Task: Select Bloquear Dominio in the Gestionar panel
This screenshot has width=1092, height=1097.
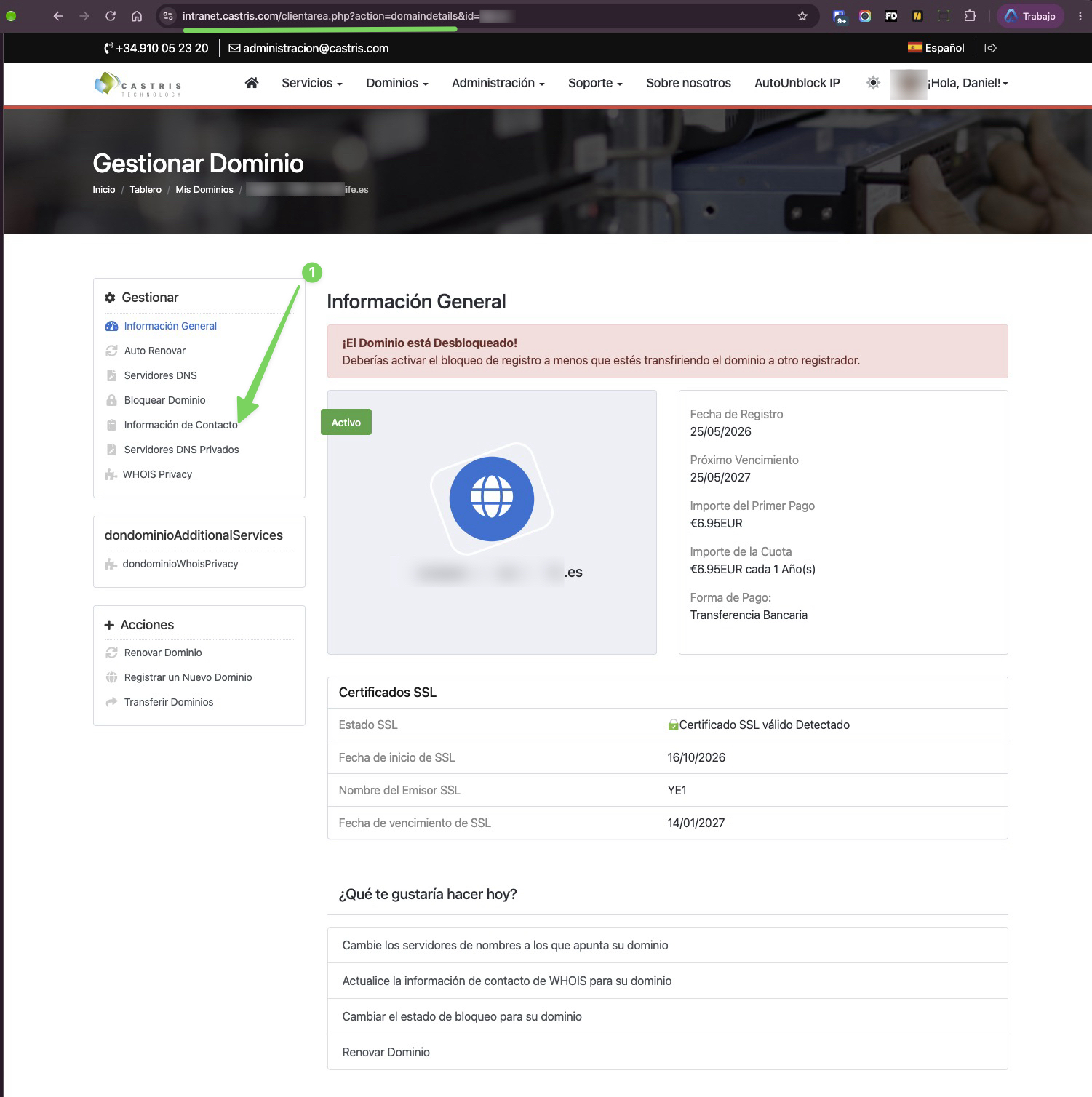Action: coord(164,400)
